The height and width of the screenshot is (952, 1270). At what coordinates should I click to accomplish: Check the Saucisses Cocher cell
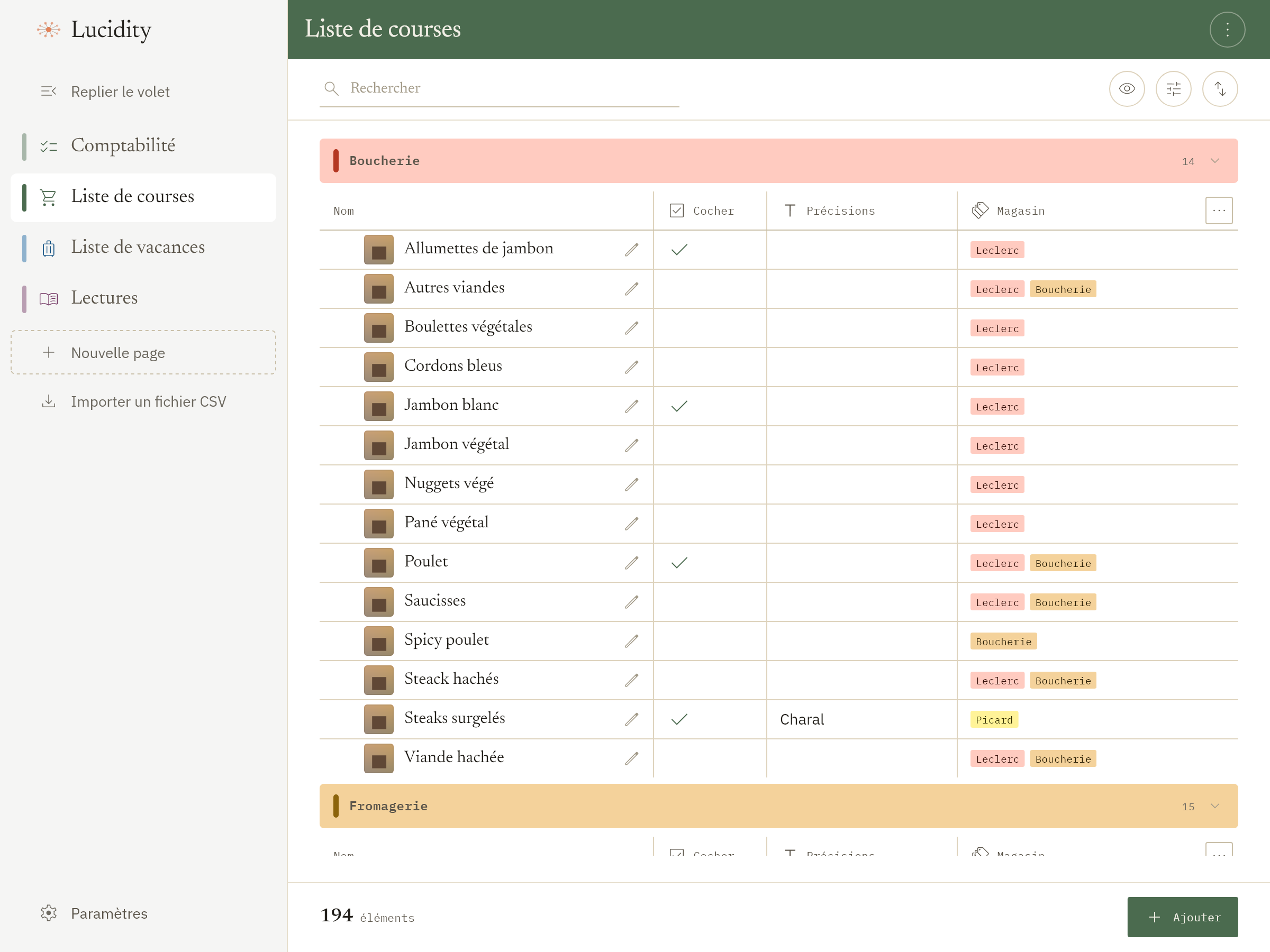[x=710, y=602]
